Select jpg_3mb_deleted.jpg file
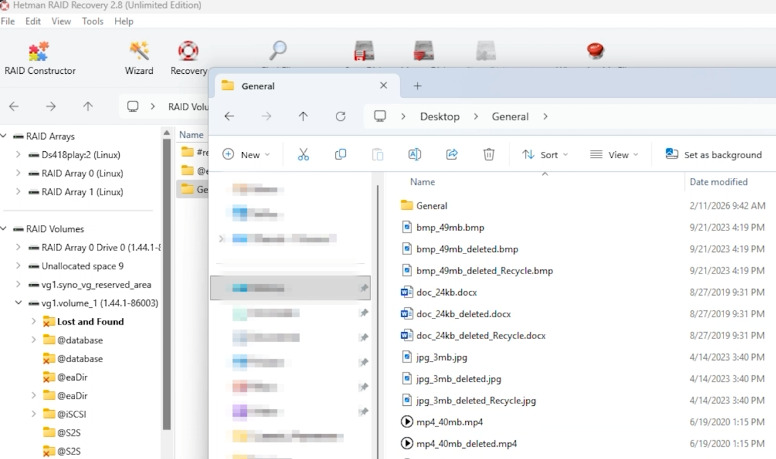The height and width of the screenshot is (459, 776). coord(458,379)
